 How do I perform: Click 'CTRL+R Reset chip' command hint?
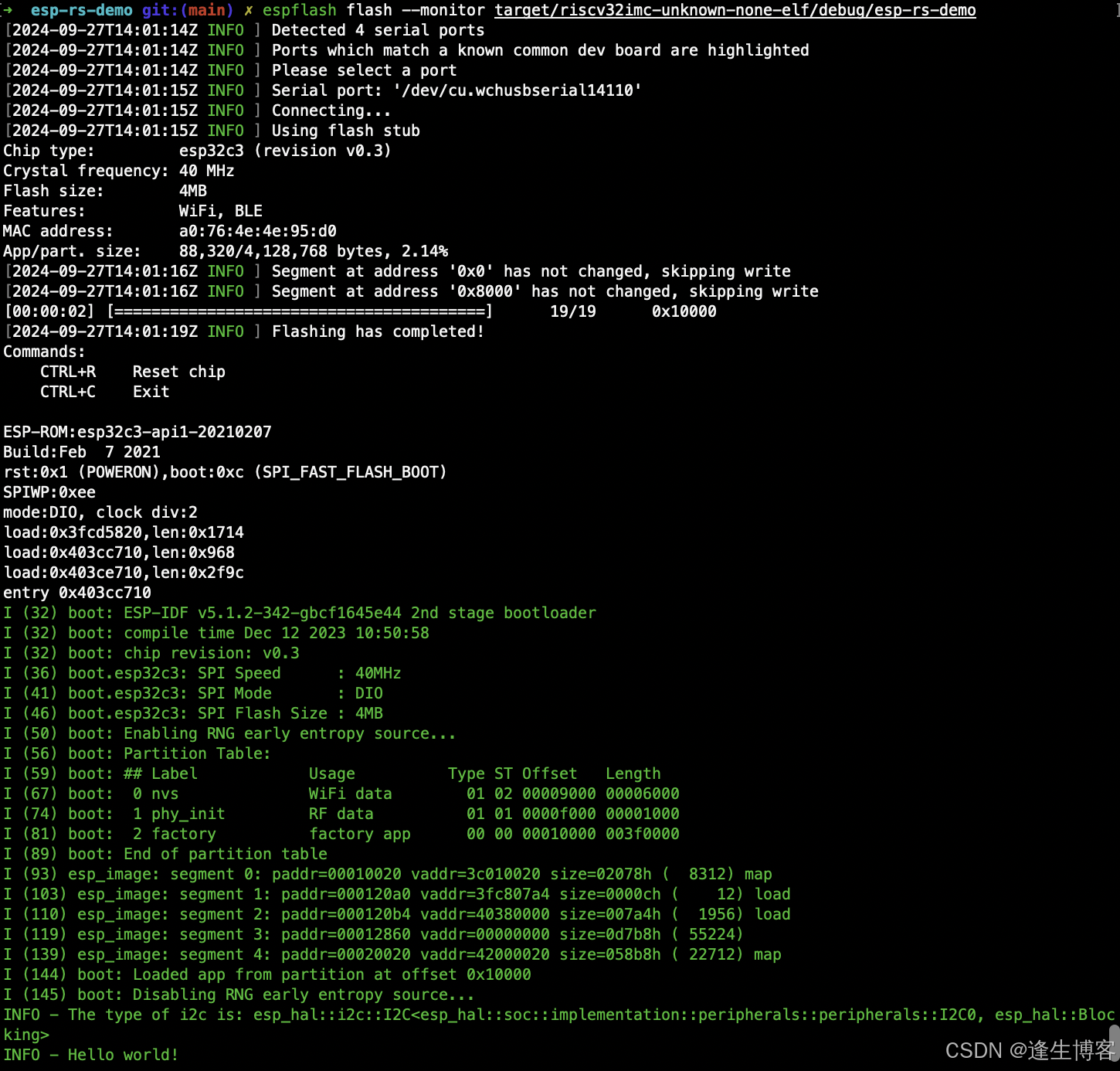point(132,372)
